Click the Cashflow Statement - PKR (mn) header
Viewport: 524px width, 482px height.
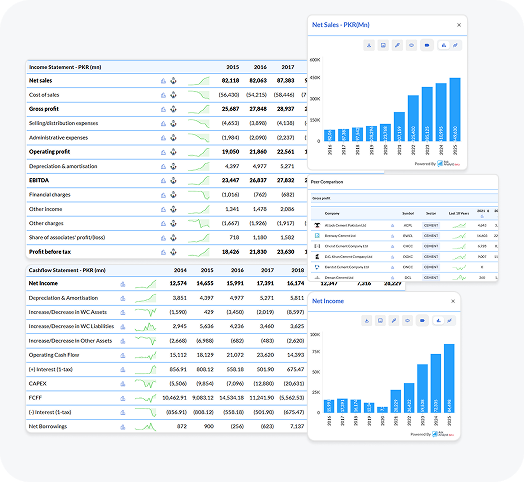click(x=67, y=270)
